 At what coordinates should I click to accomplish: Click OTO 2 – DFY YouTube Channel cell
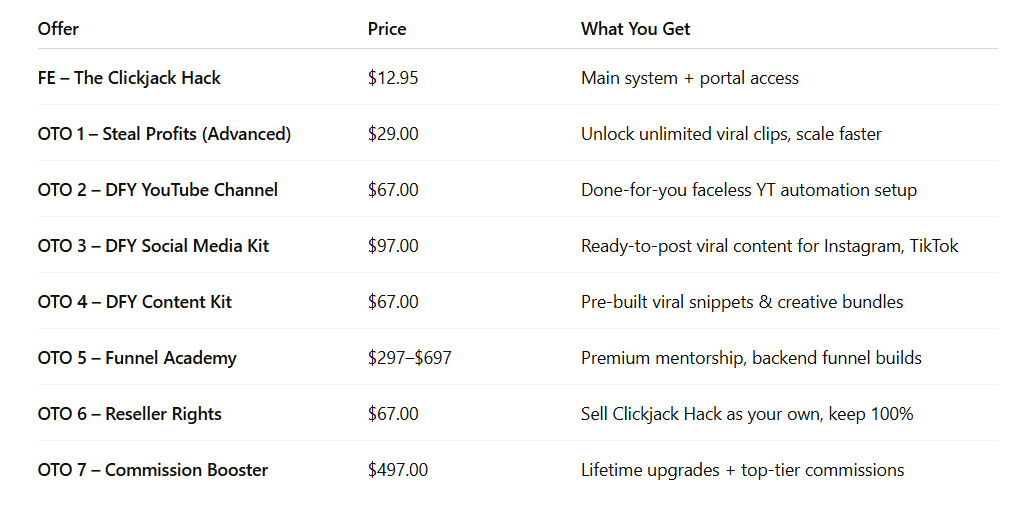click(158, 190)
